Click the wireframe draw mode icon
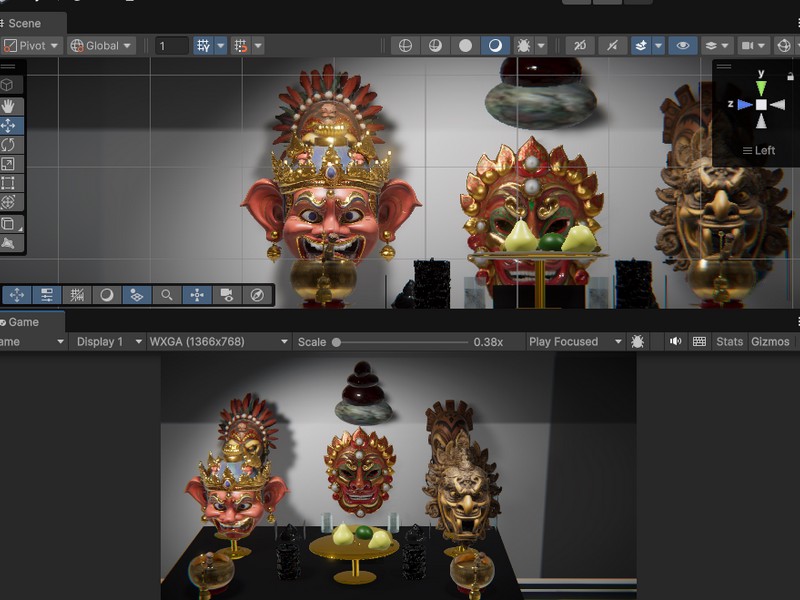 coord(405,46)
